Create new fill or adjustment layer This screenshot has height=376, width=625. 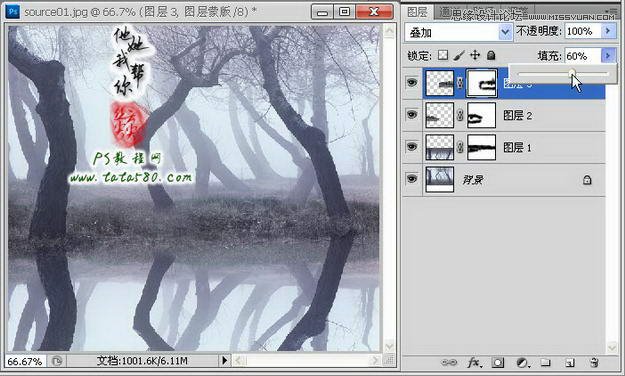click(x=523, y=362)
